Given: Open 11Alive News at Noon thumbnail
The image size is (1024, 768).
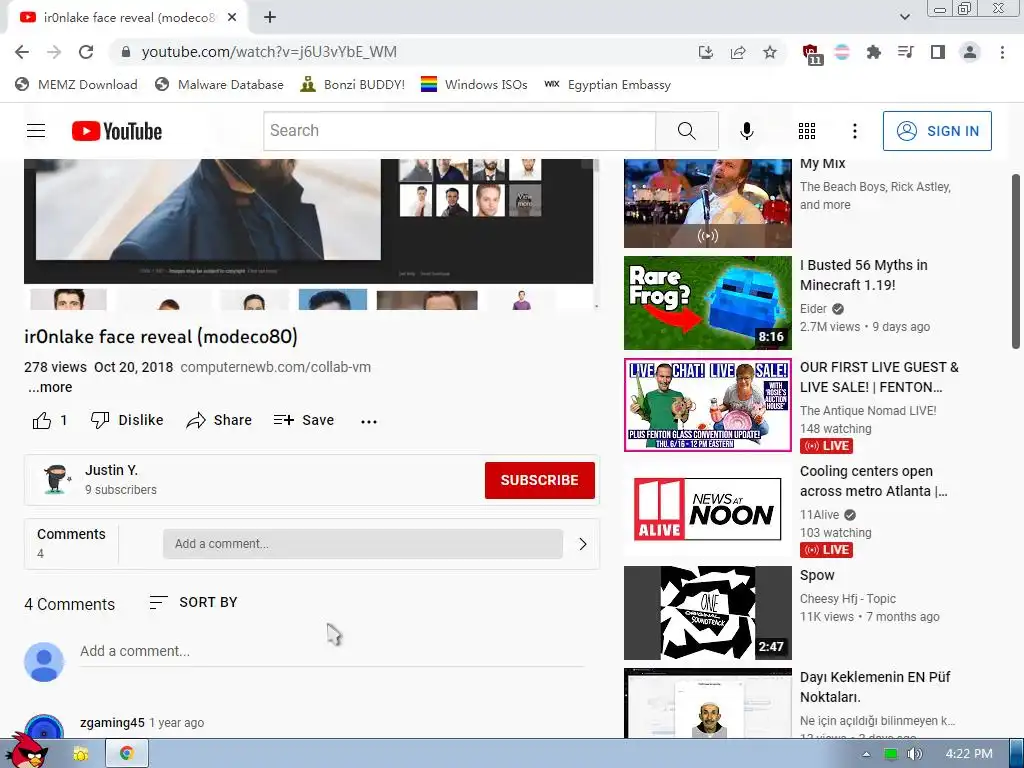Looking at the screenshot, I should 707,509.
